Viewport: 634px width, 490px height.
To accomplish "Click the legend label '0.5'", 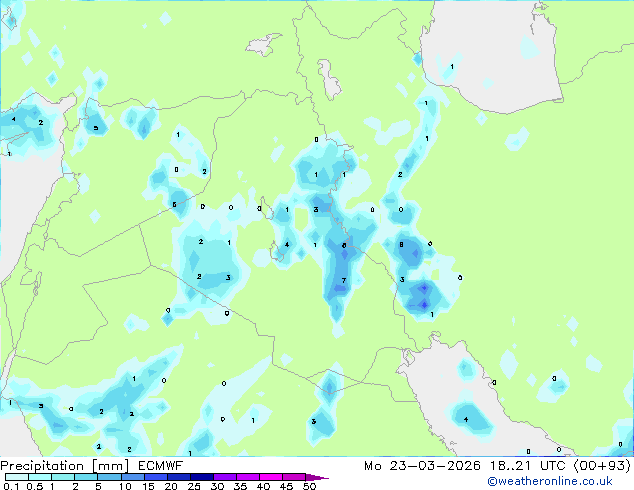I will coord(34,486).
